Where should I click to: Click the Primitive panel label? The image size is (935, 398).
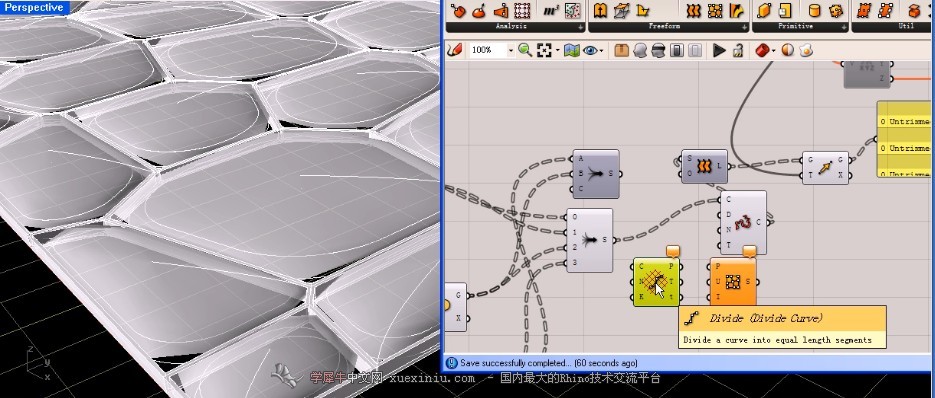tap(795, 26)
